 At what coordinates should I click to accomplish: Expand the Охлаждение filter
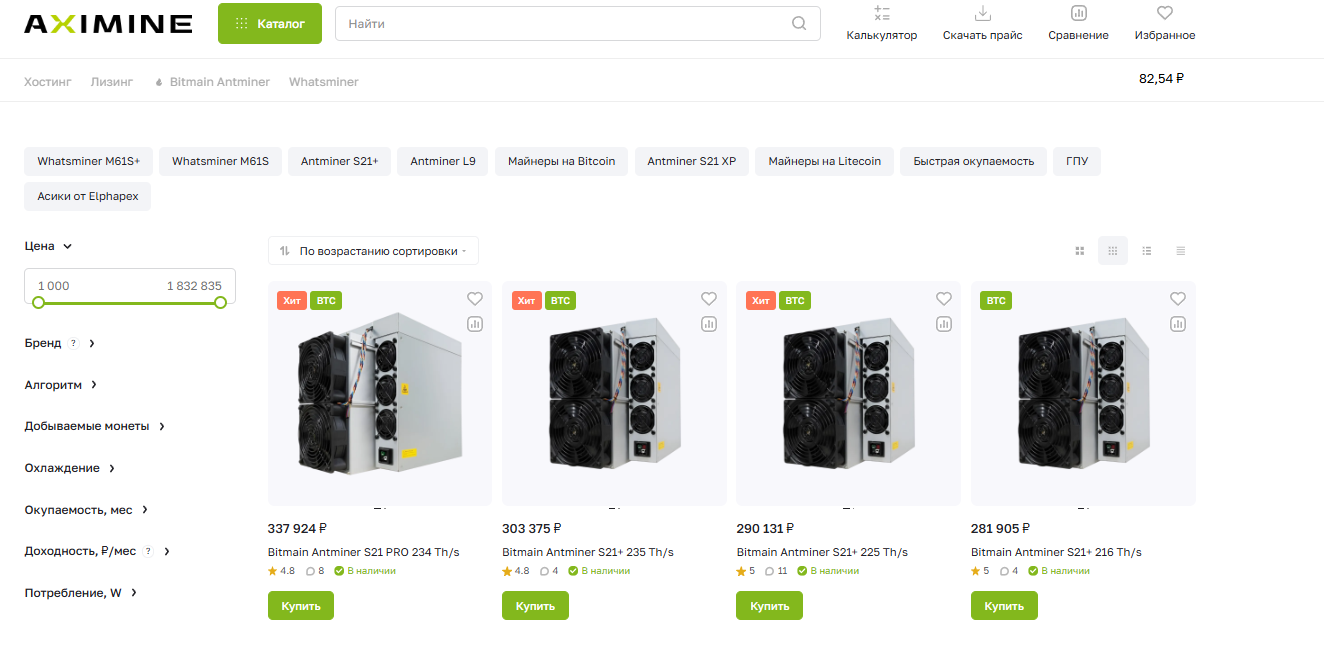(70, 468)
